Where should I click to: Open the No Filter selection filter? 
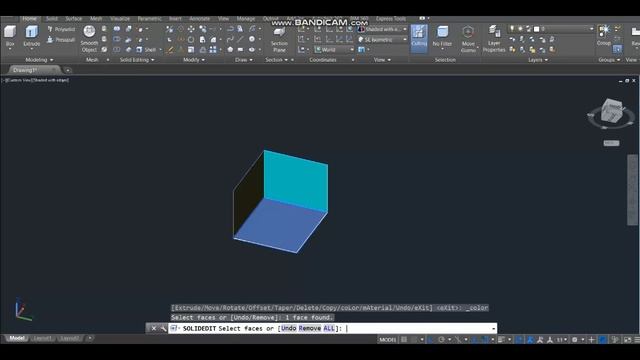coord(442,37)
